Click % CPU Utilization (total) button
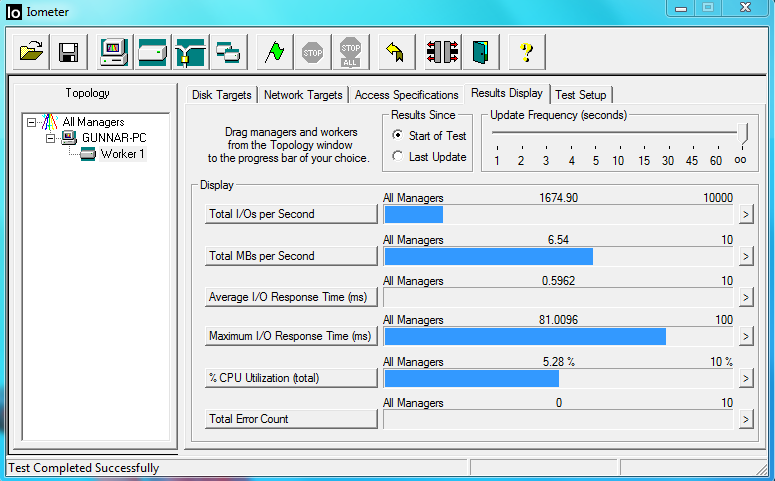775x481 pixels. (291, 378)
